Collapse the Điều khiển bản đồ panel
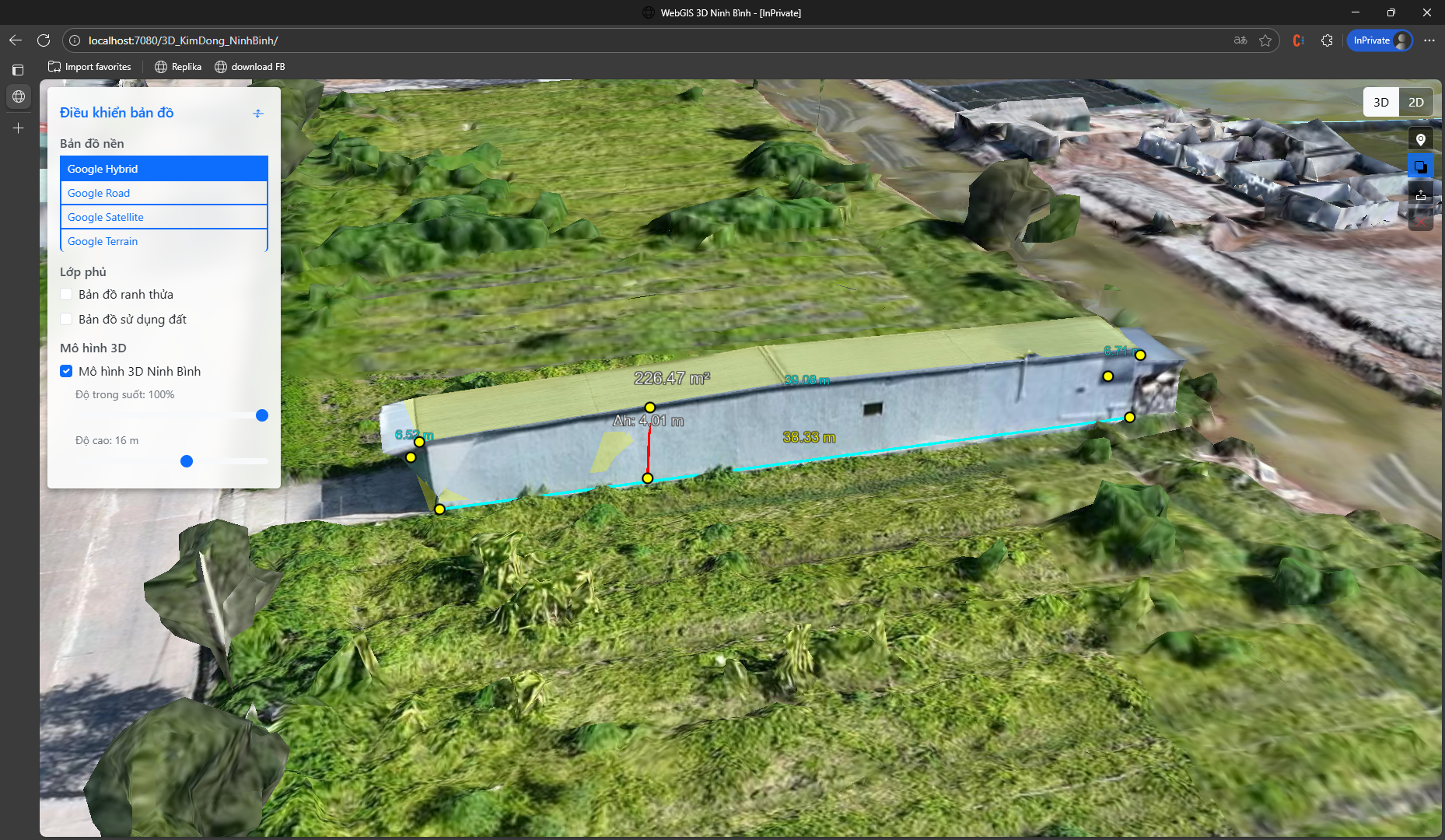Viewport: 1445px width, 840px height. 258,114
